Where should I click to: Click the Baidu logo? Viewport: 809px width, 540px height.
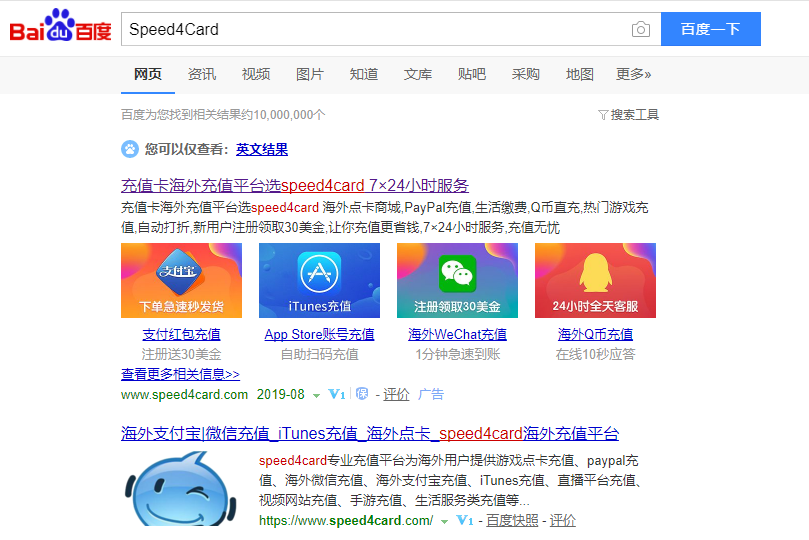(60, 25)
